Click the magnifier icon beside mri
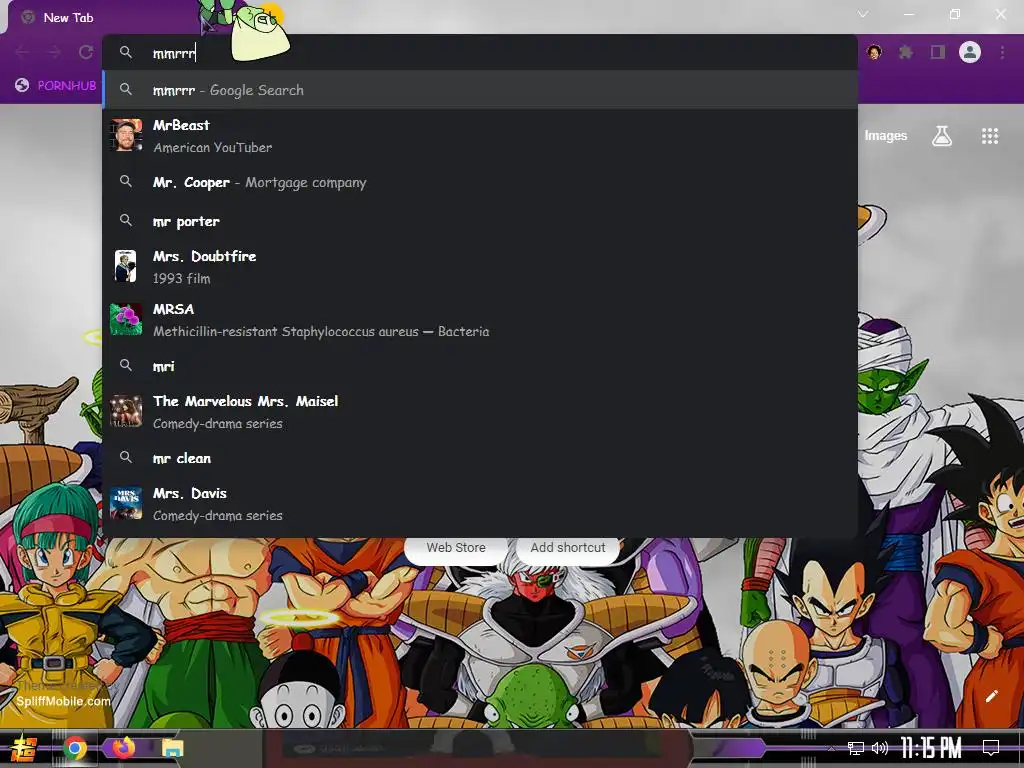Image resolution: width=1024 pixels, height=768 pixels. 126,365
